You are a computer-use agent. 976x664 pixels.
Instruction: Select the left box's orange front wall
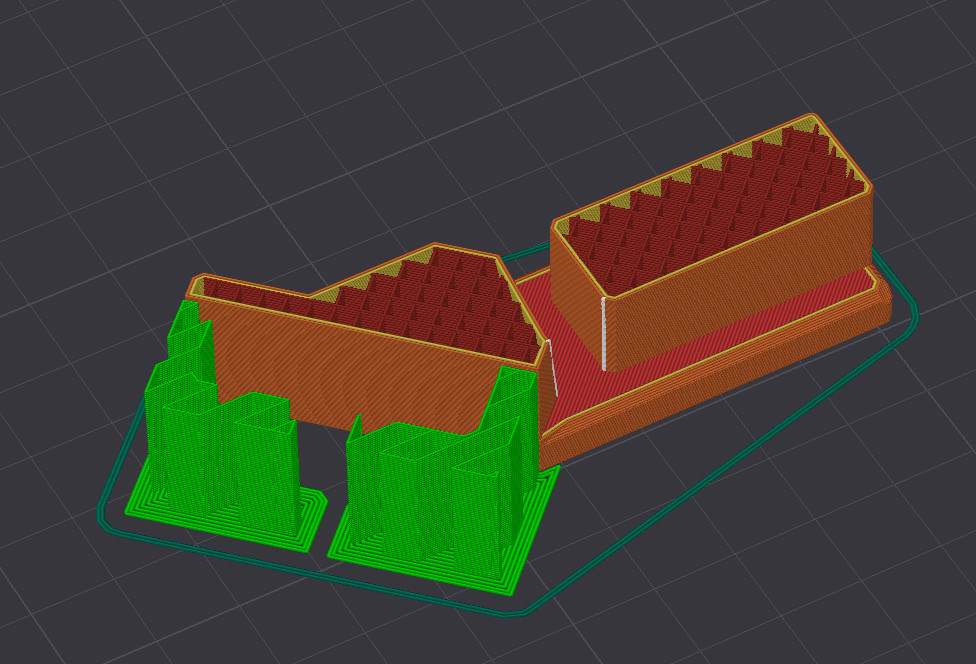pyautogui.click(x=373, y=367)
